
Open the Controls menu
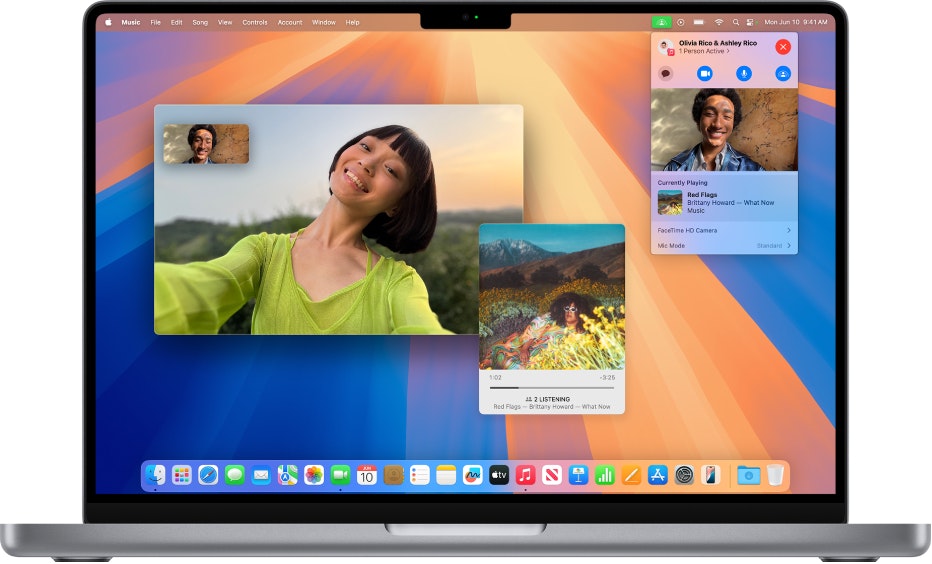254,21
